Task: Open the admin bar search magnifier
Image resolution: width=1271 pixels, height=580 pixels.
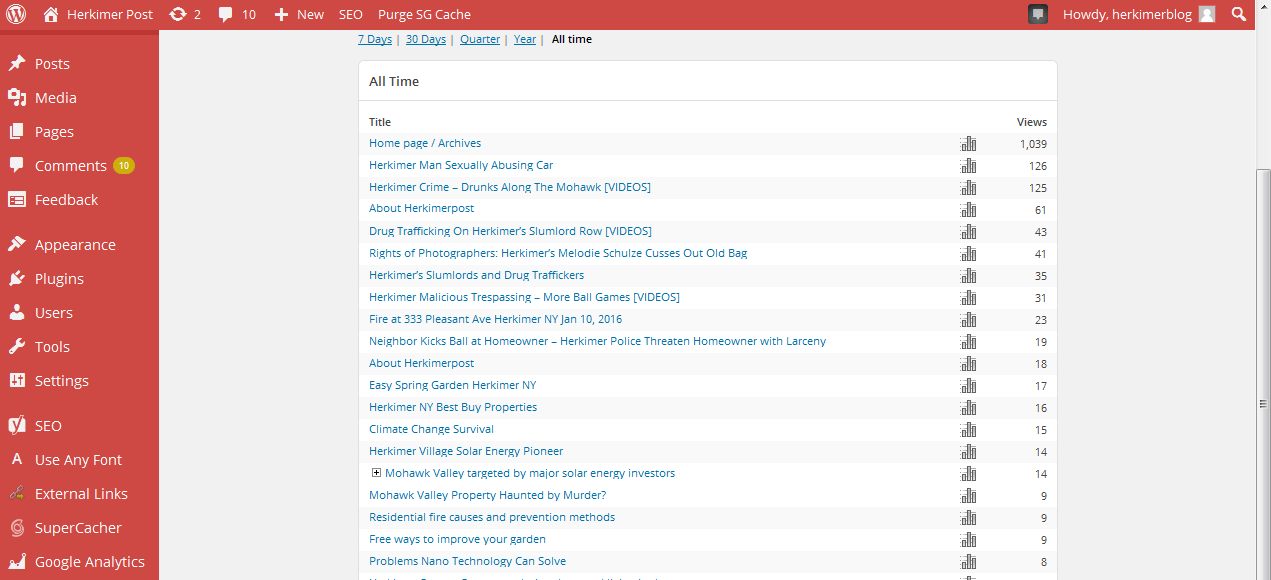Action: coord(1239,14)
